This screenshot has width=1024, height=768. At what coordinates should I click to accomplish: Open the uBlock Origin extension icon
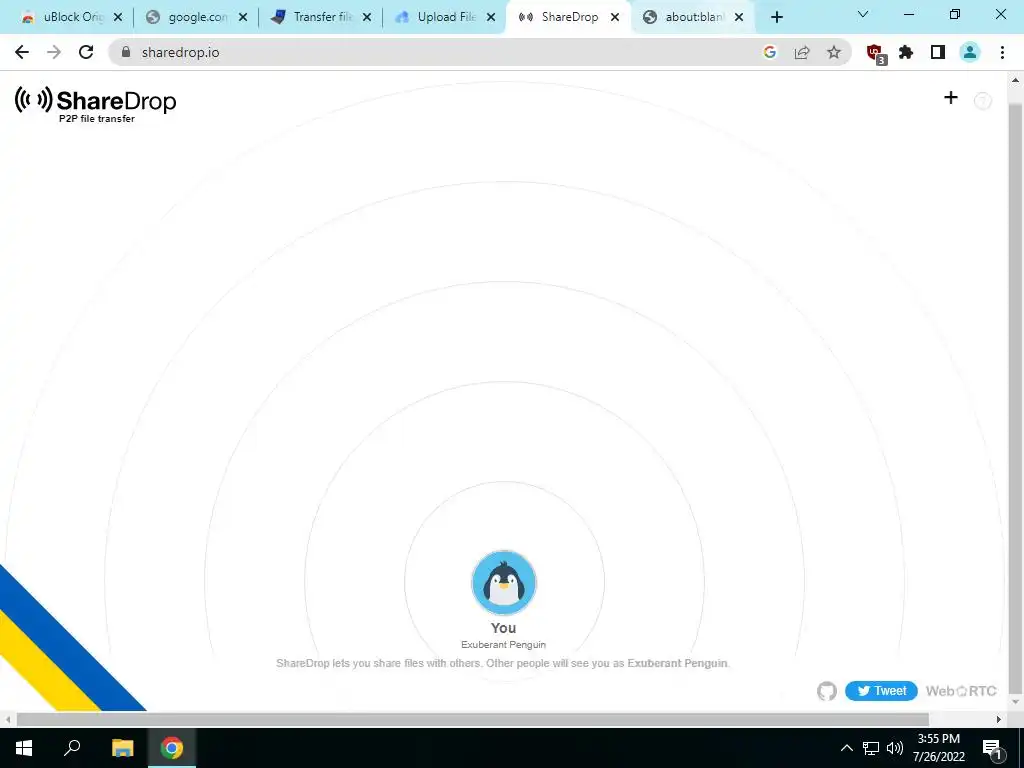coord(875,53)
